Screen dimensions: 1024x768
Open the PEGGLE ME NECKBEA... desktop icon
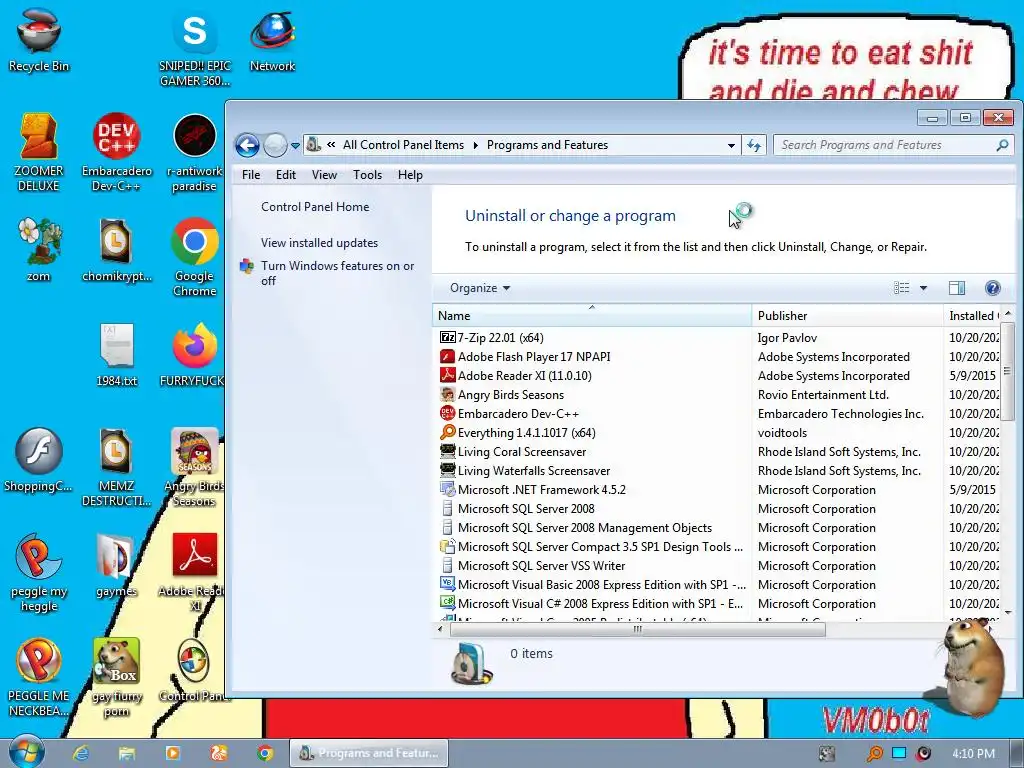pos(39,677)
